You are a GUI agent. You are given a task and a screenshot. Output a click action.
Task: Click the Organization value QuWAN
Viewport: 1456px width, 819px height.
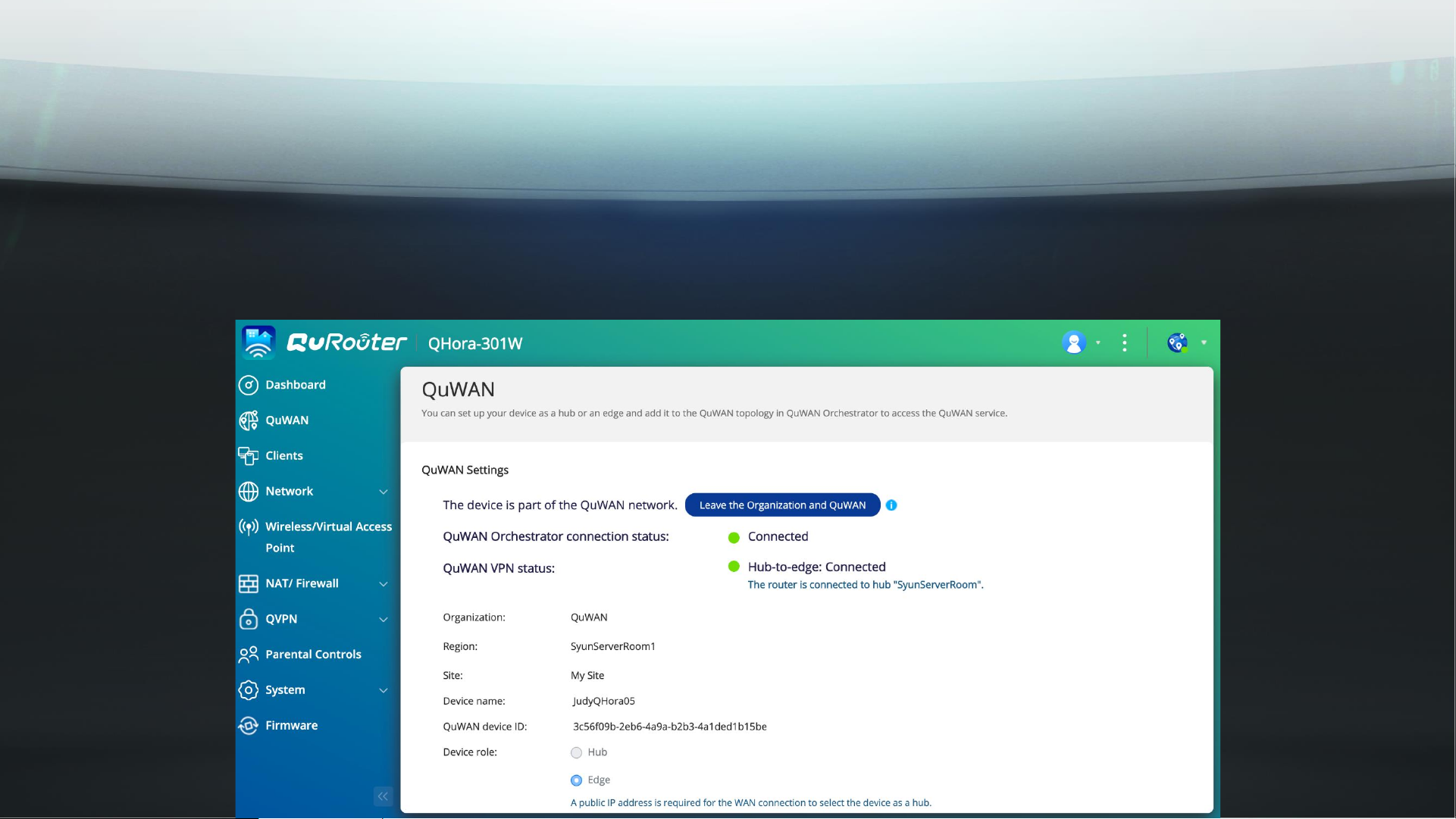click(589, 617)
